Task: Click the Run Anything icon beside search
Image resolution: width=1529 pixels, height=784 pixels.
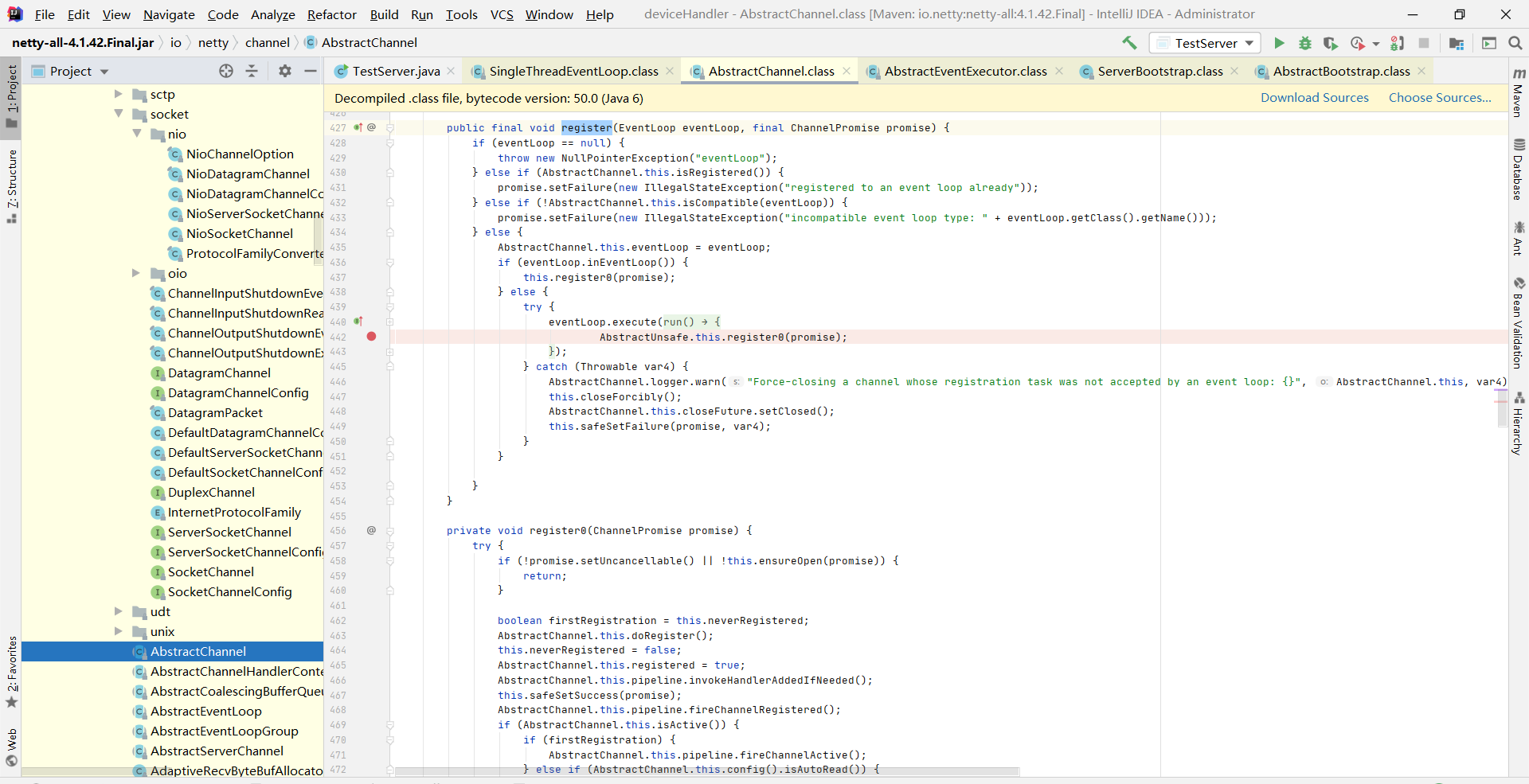Action: click(x=1489, y=43)
